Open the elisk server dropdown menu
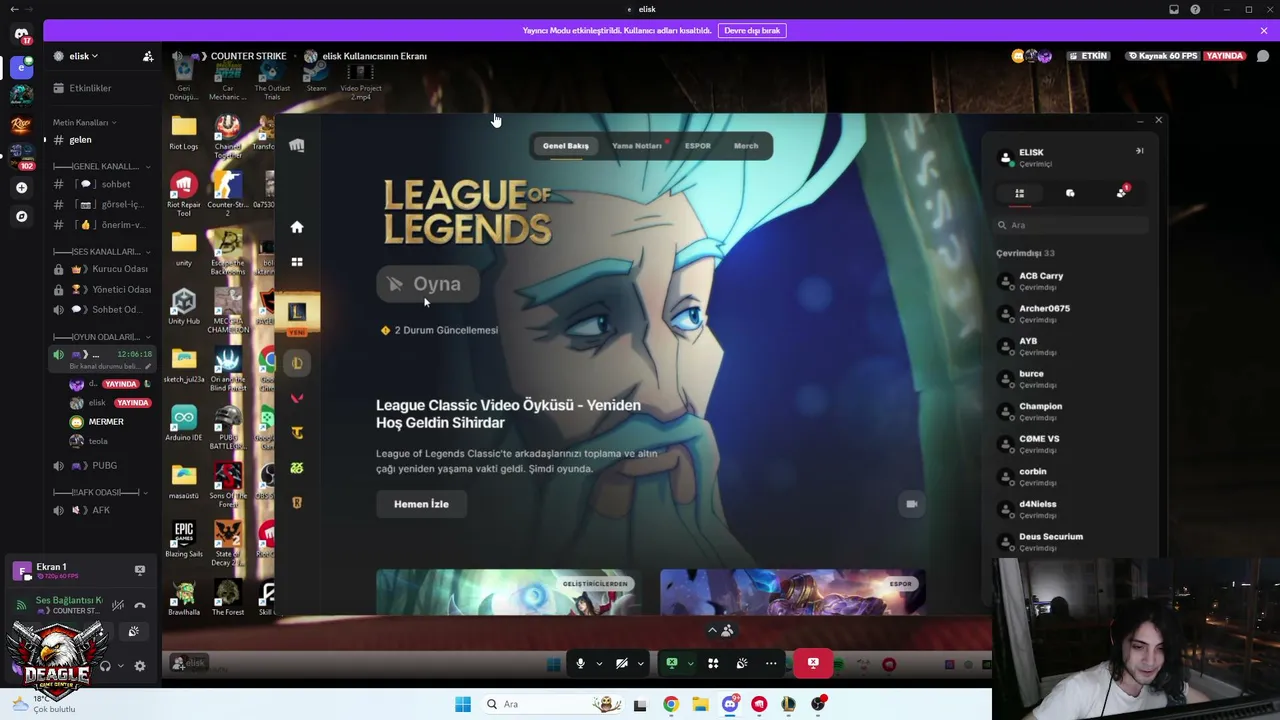Screen dimensions: 1280x720 click(84, 56)
